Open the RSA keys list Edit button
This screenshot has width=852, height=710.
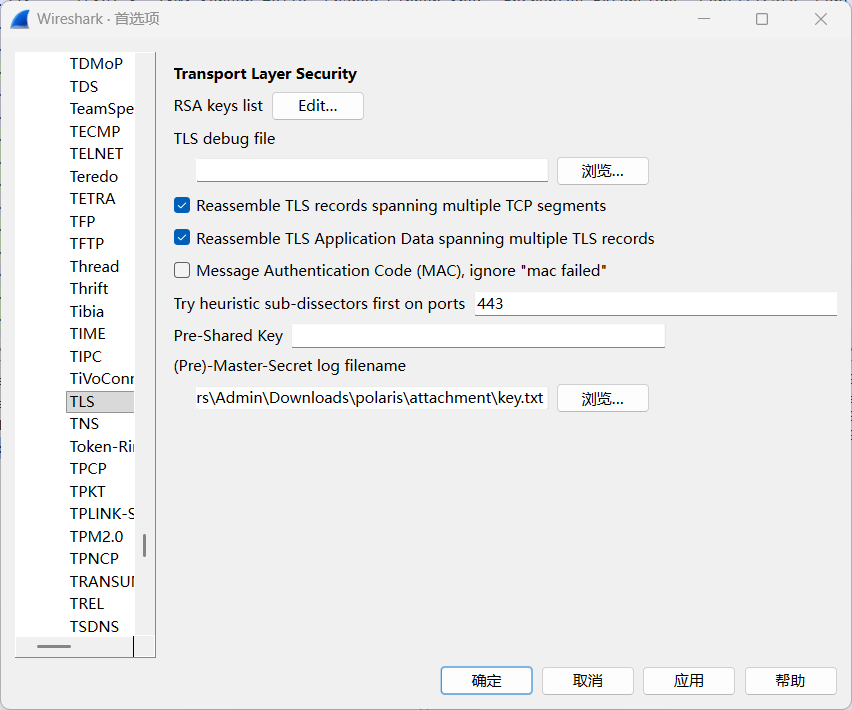tap(318, 106)
